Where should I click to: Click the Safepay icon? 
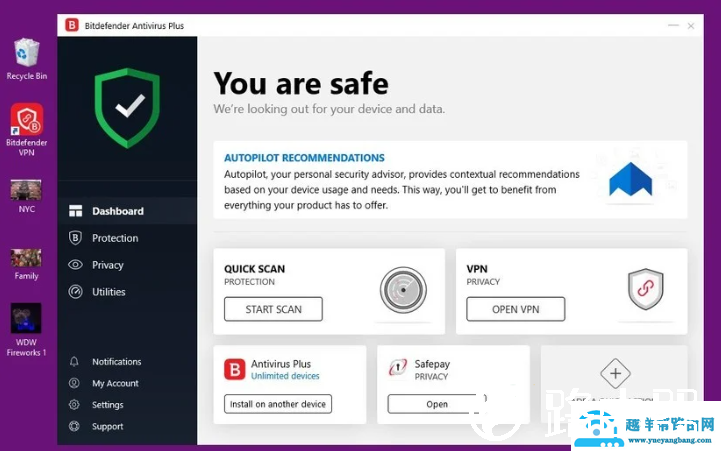point(398,368)
